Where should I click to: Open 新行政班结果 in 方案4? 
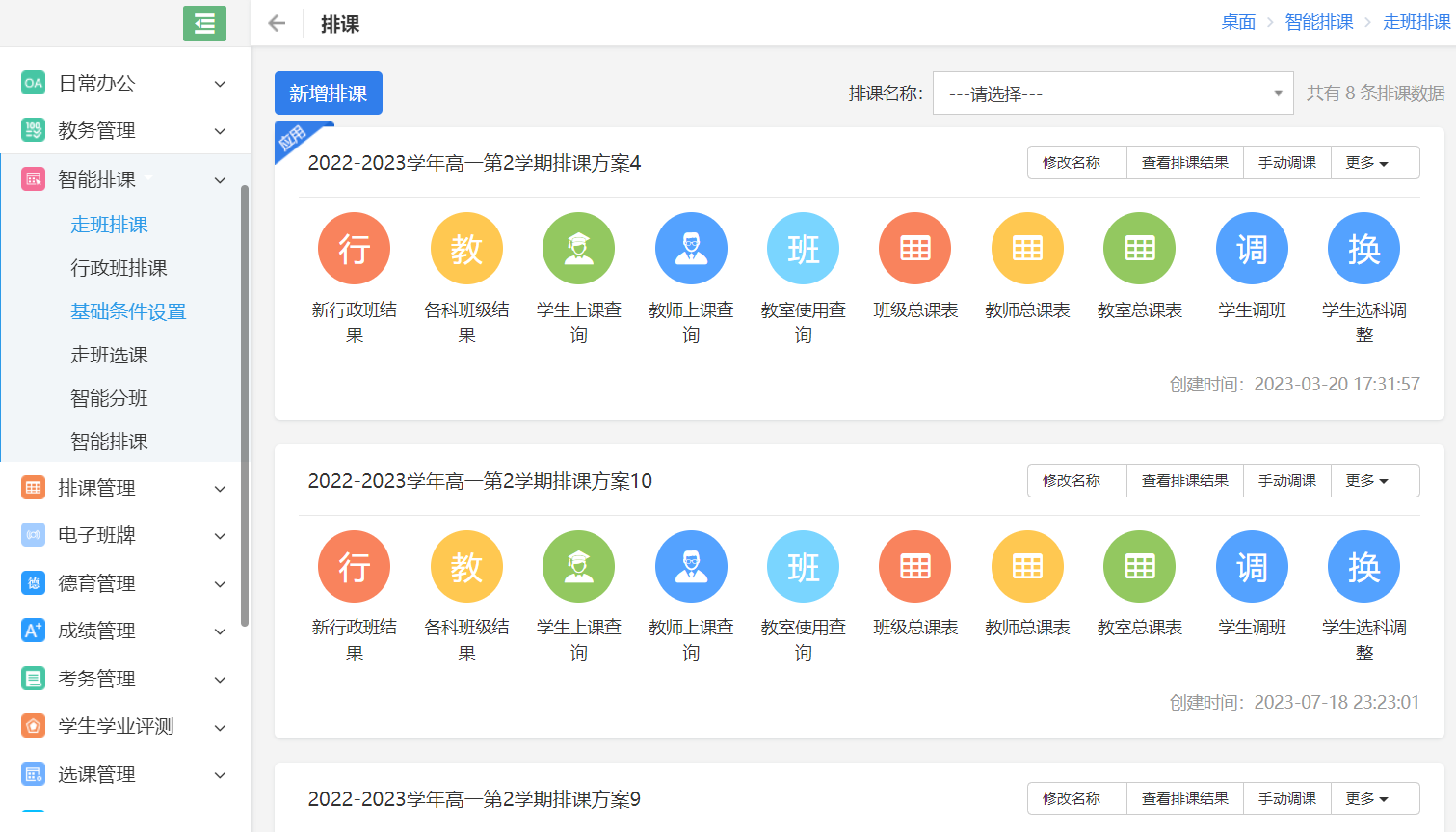tap(354, 249)
